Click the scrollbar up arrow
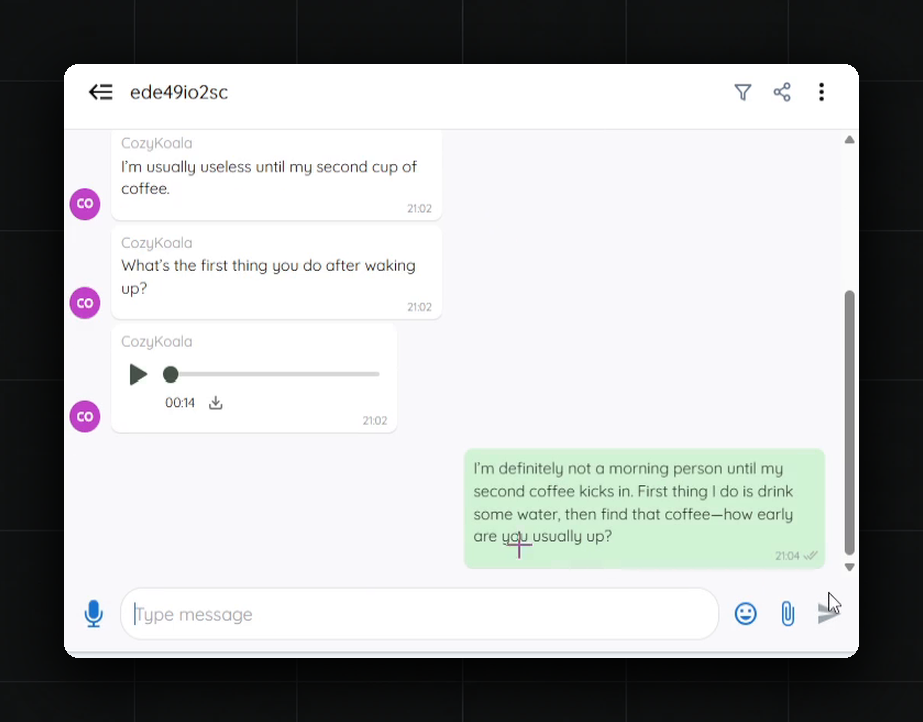Screen dimensions: 923x722 pos(849,140)
